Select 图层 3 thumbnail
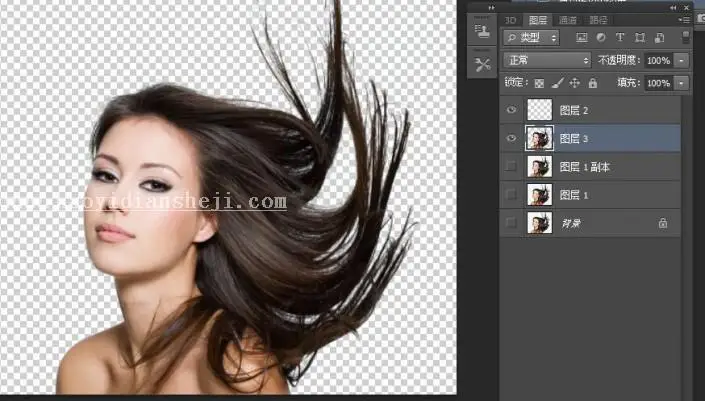 540,138
